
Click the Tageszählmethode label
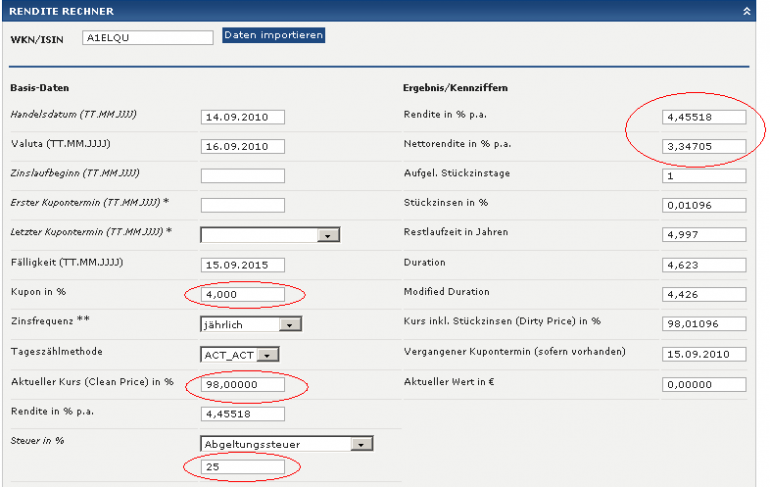coord(56,352)
